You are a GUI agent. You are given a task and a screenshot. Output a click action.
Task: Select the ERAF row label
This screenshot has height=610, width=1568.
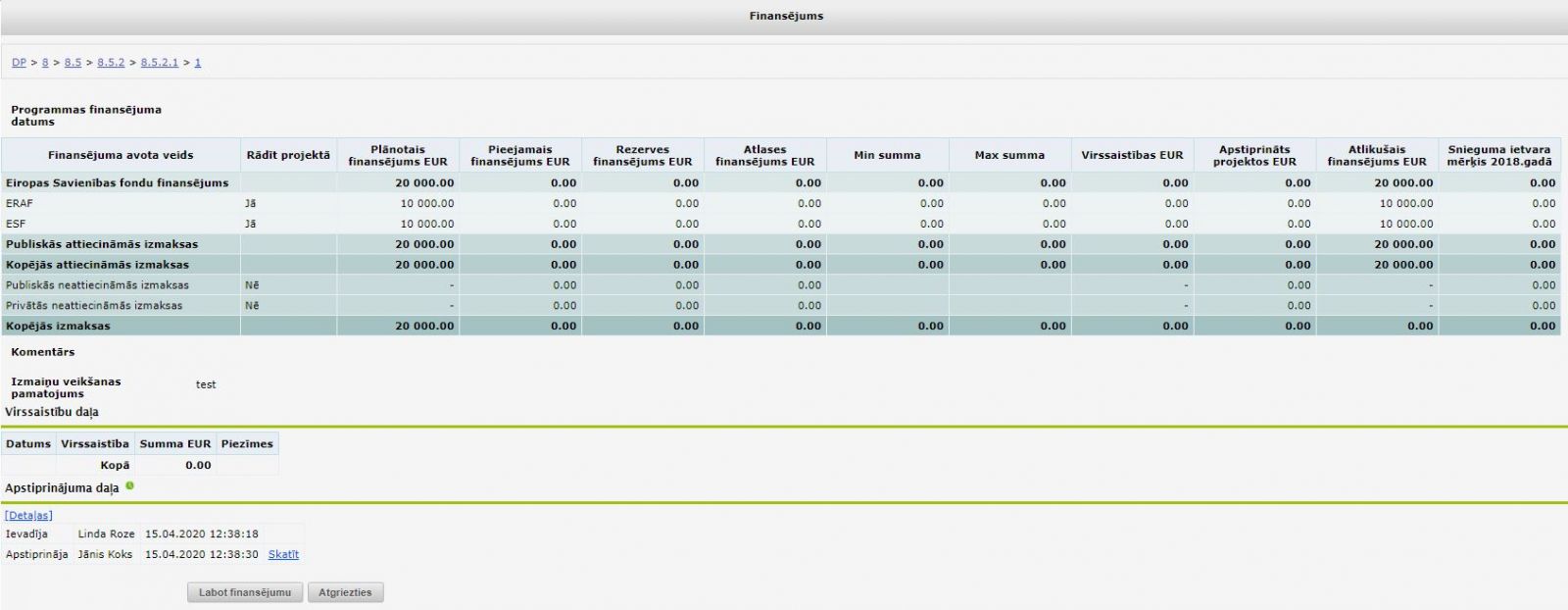click(x=20, y=204)
